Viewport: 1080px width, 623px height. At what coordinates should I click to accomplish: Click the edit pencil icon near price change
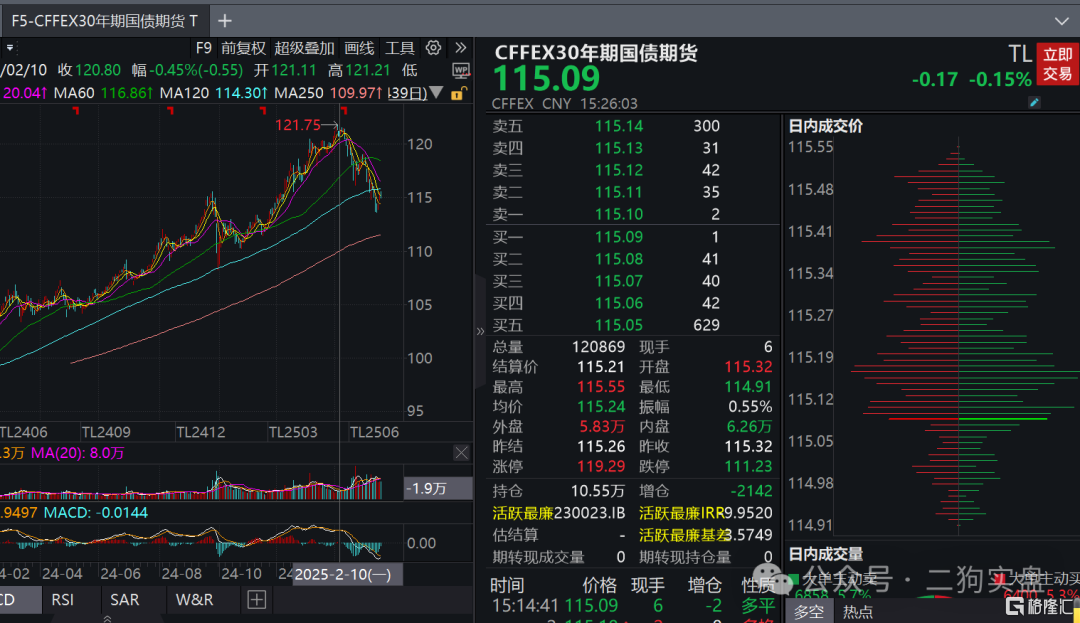point(1034,103)
